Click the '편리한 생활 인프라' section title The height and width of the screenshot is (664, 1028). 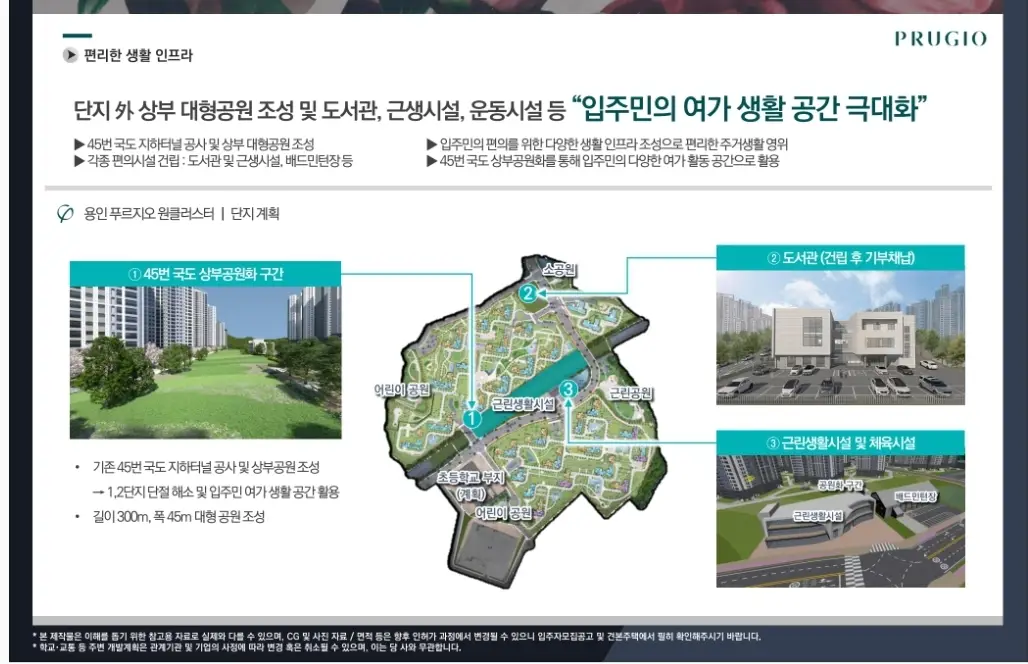[138, 55]
